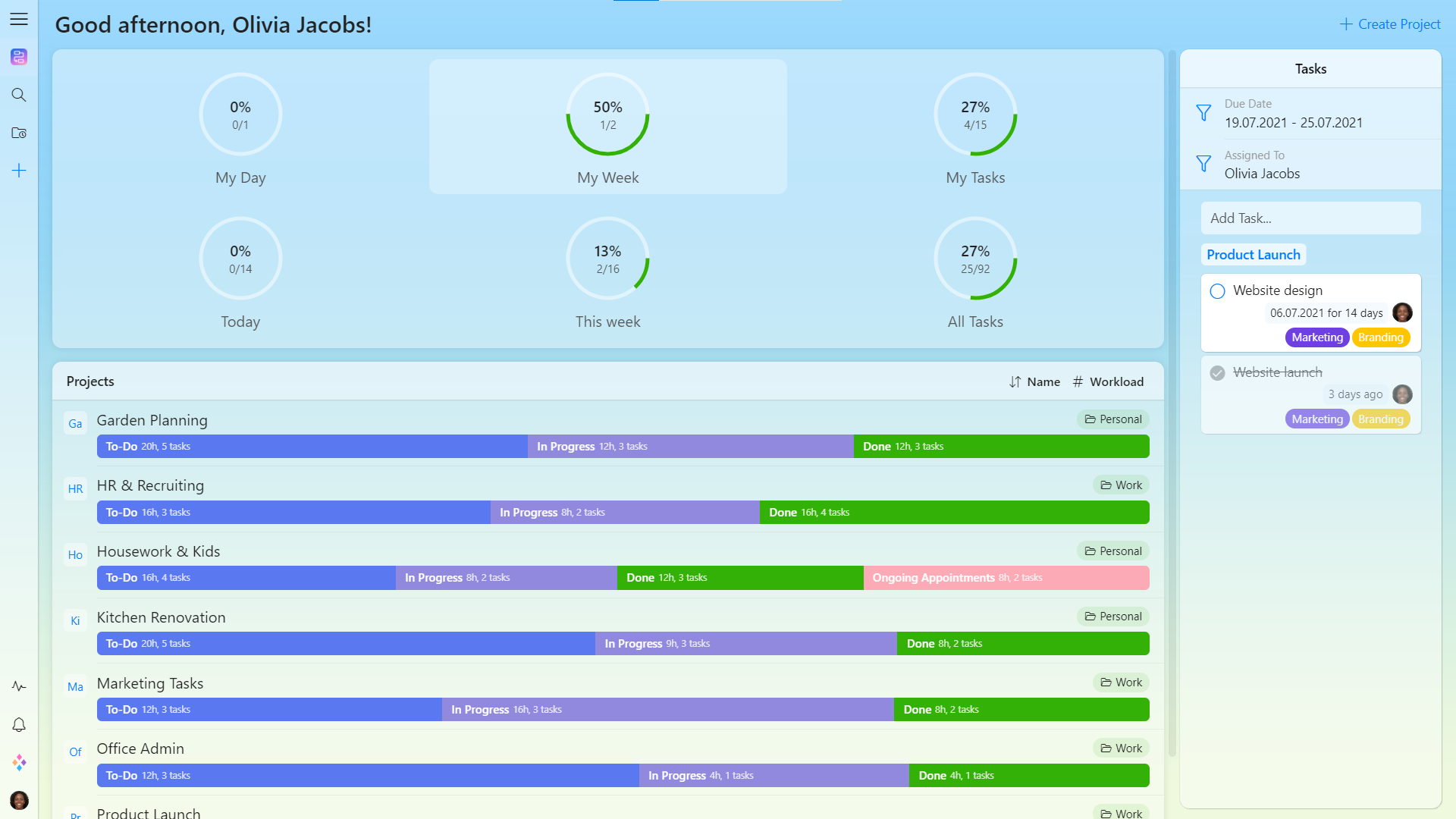
Task: Open the user profile avatar in the sidebar
Action: 19,800
